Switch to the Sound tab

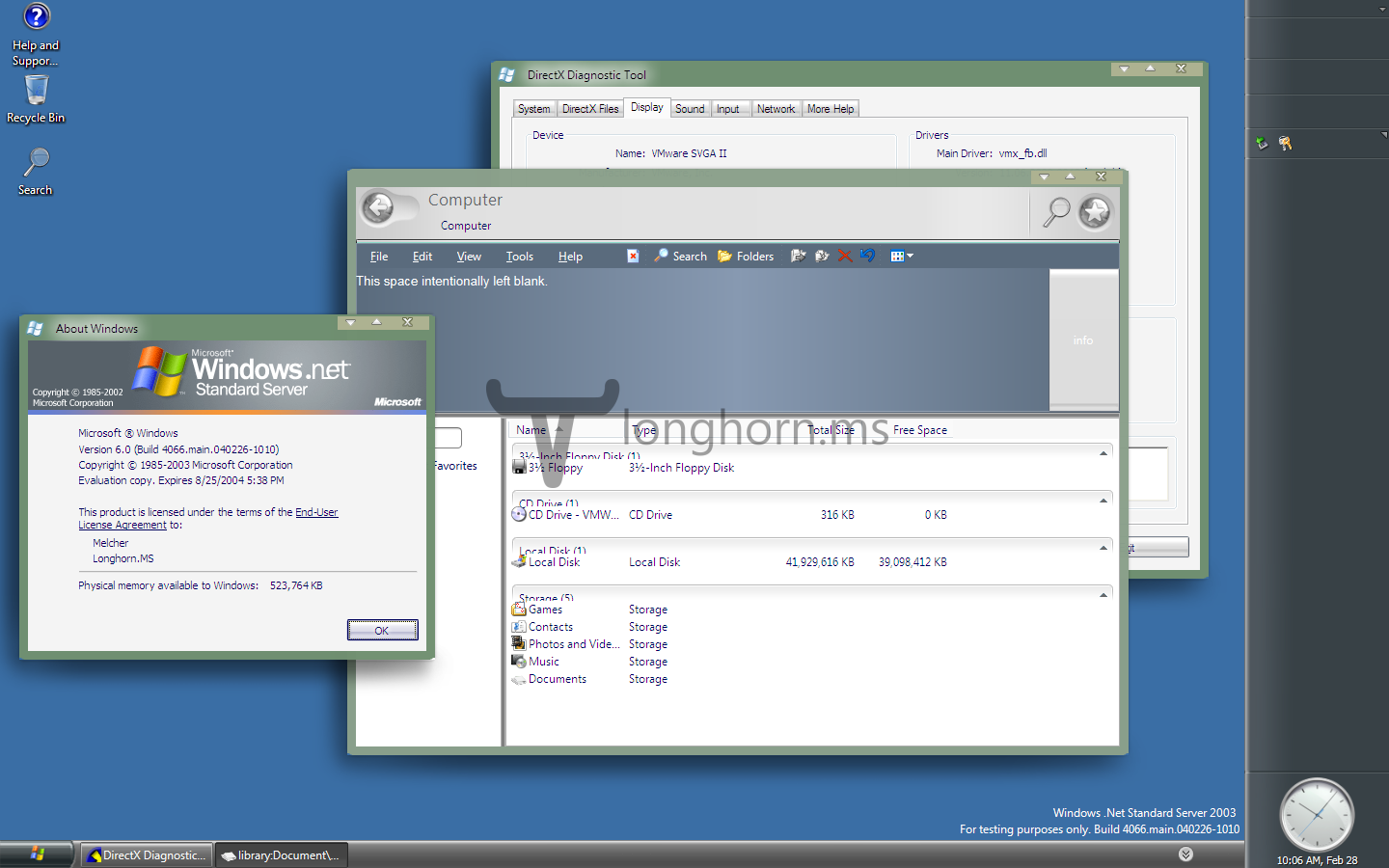[690, 109]
